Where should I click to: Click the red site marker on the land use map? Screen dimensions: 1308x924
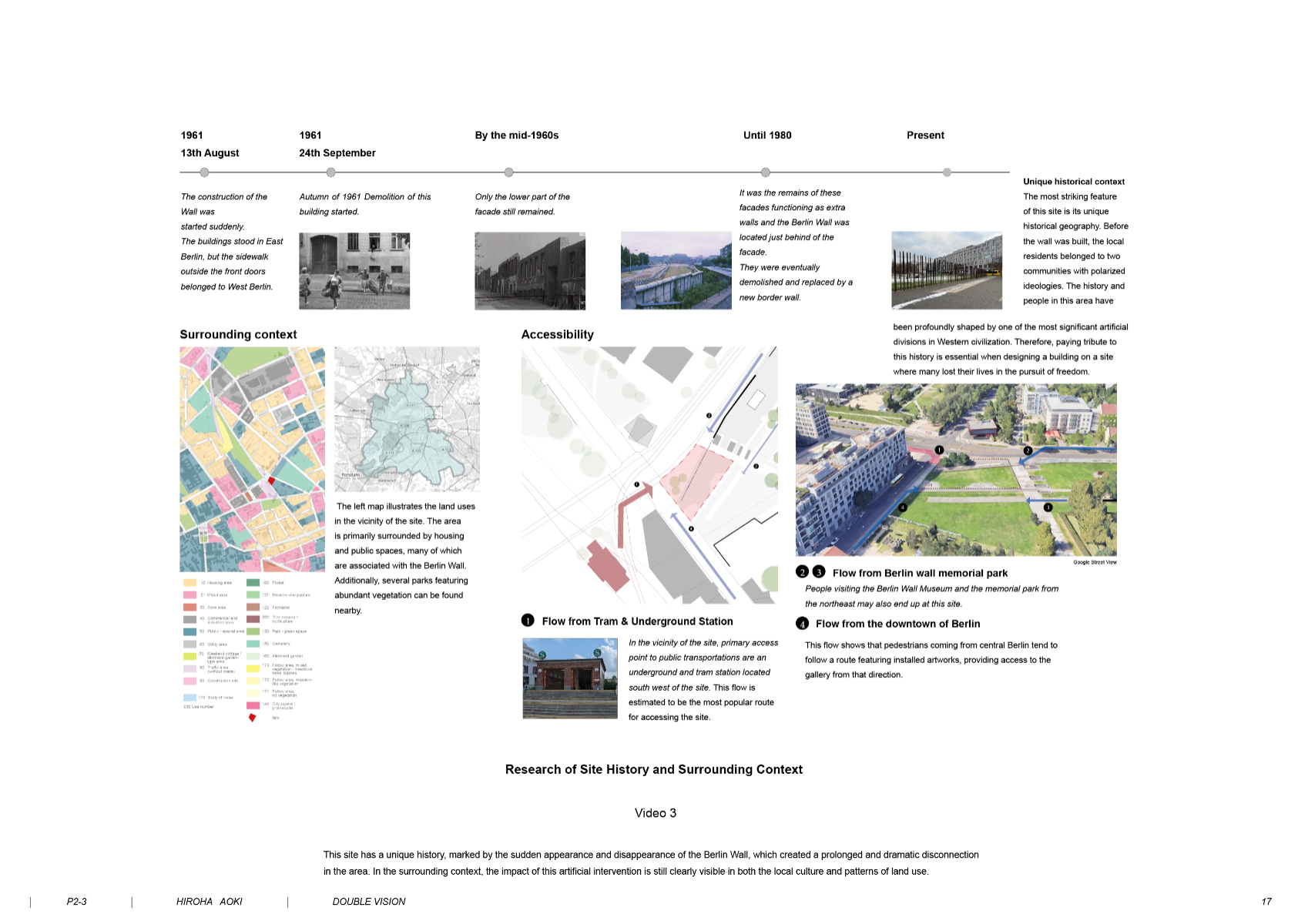(x=271, y=480)
